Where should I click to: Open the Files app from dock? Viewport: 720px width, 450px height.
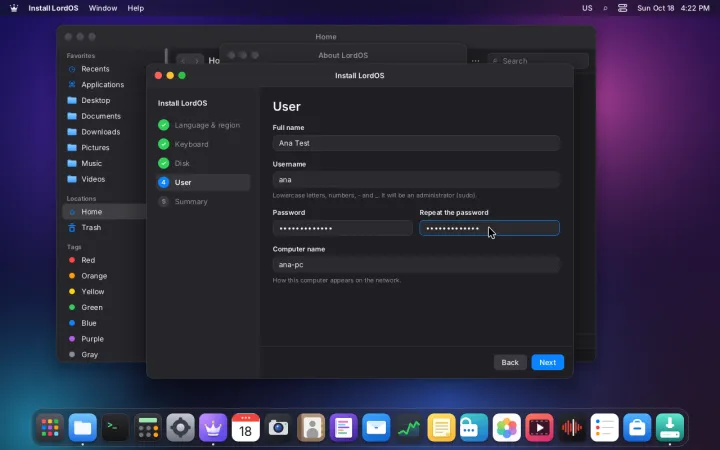click(x=83, y=428)
